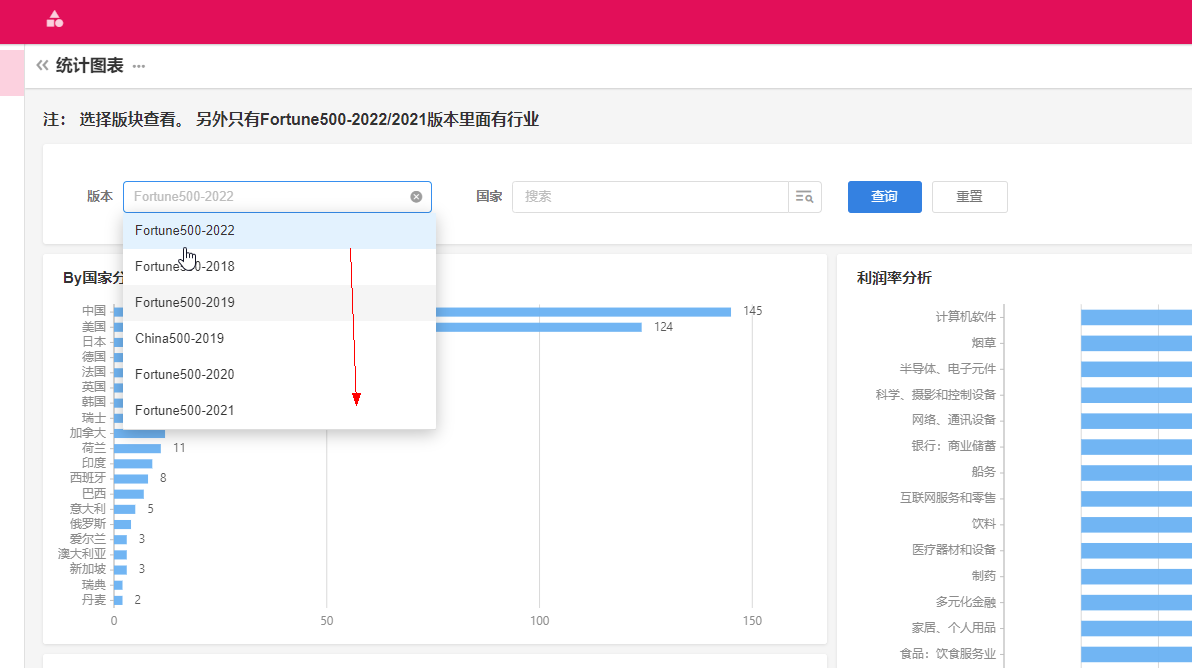The image size is (1192, 668).
Task: Select Fortune500-2021 version
Action: click(x=185, y=411)
